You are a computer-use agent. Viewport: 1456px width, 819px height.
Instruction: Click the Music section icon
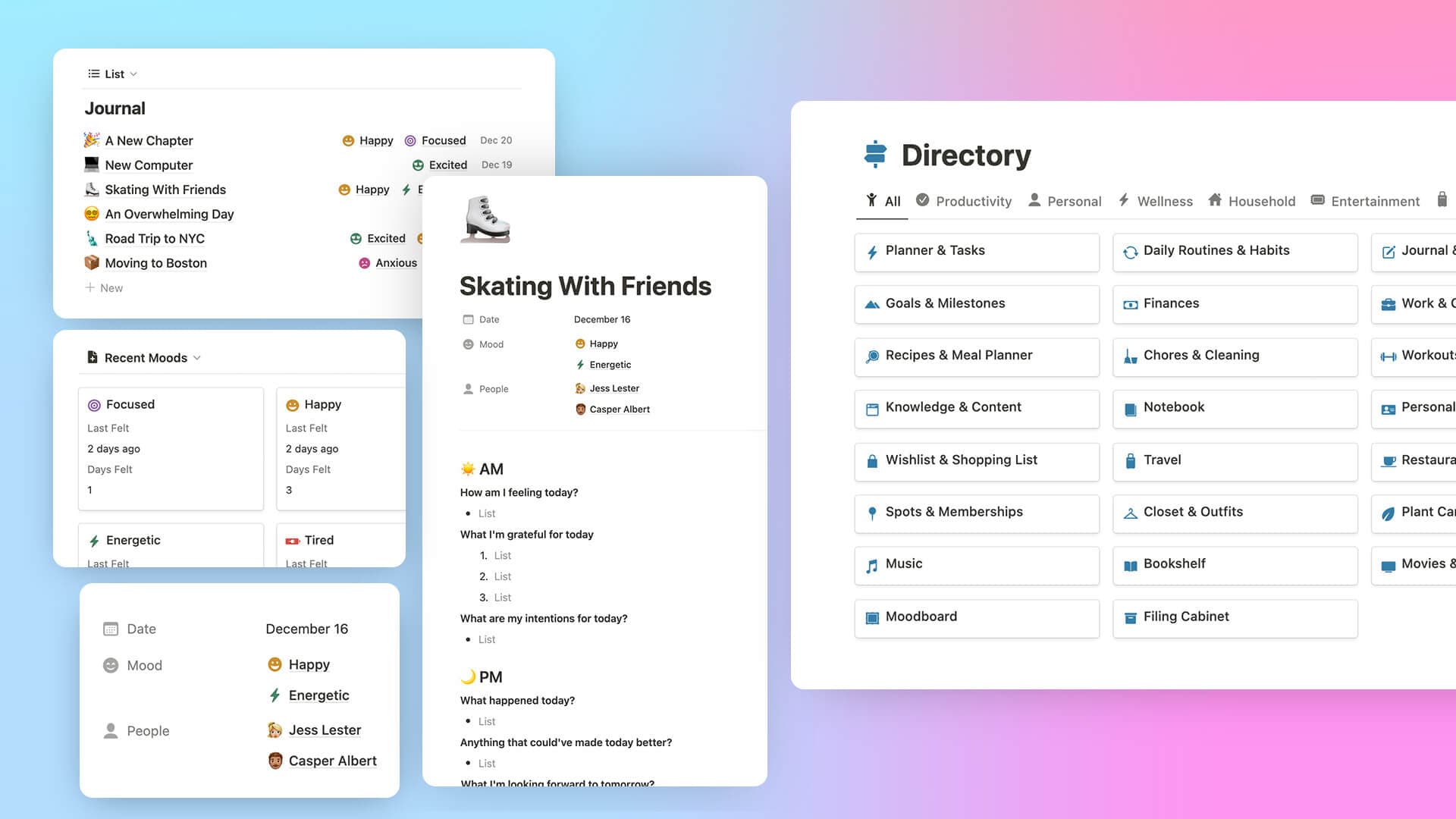tap(871, 564)
